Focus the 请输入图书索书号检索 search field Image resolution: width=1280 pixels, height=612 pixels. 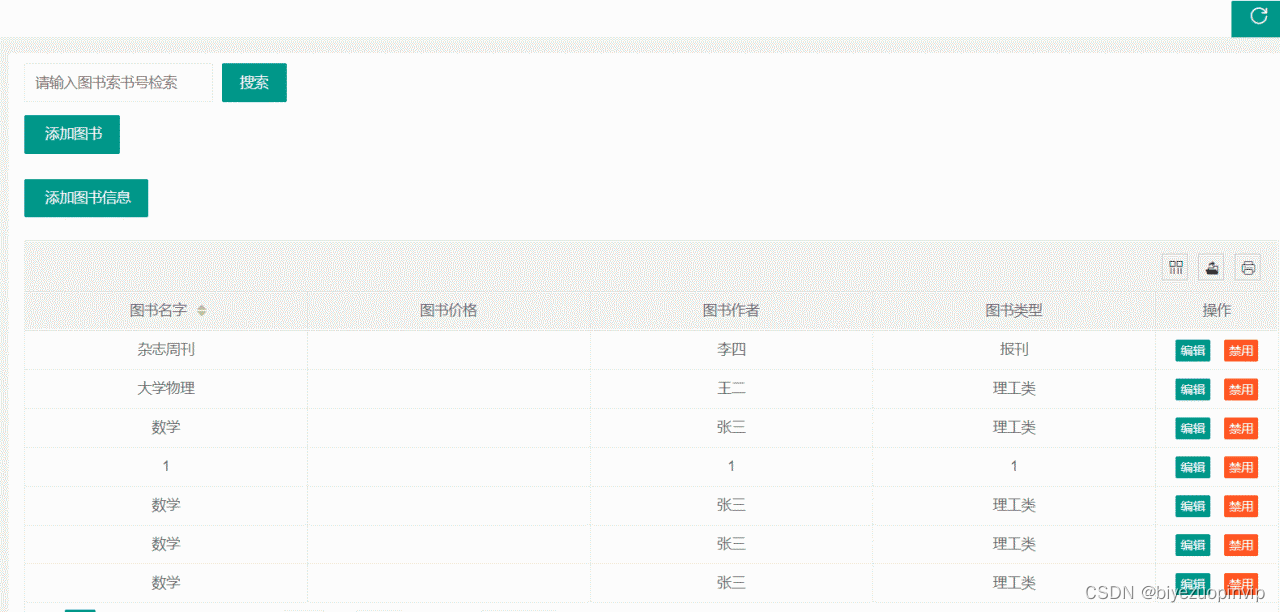point(118,83)
